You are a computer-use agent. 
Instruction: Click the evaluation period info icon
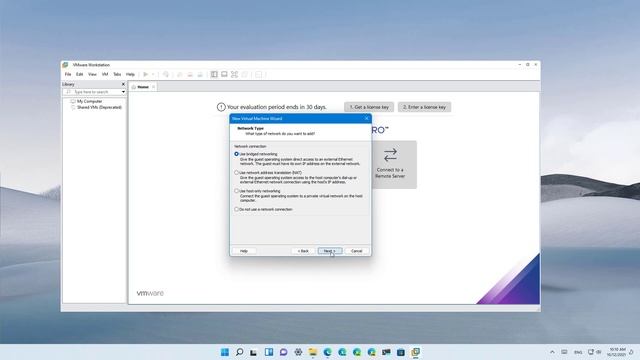221,107
